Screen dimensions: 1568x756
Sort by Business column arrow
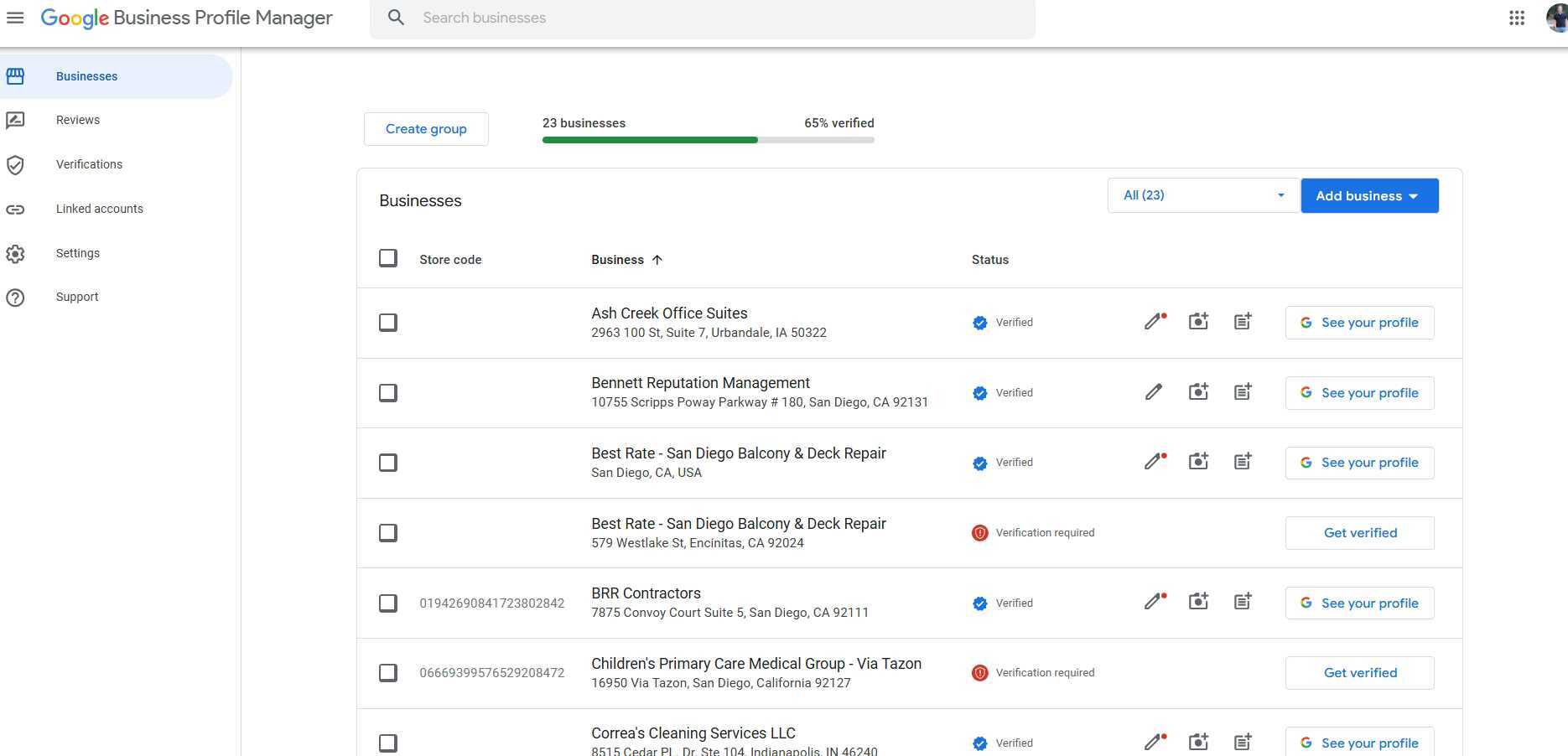(657, 260)
